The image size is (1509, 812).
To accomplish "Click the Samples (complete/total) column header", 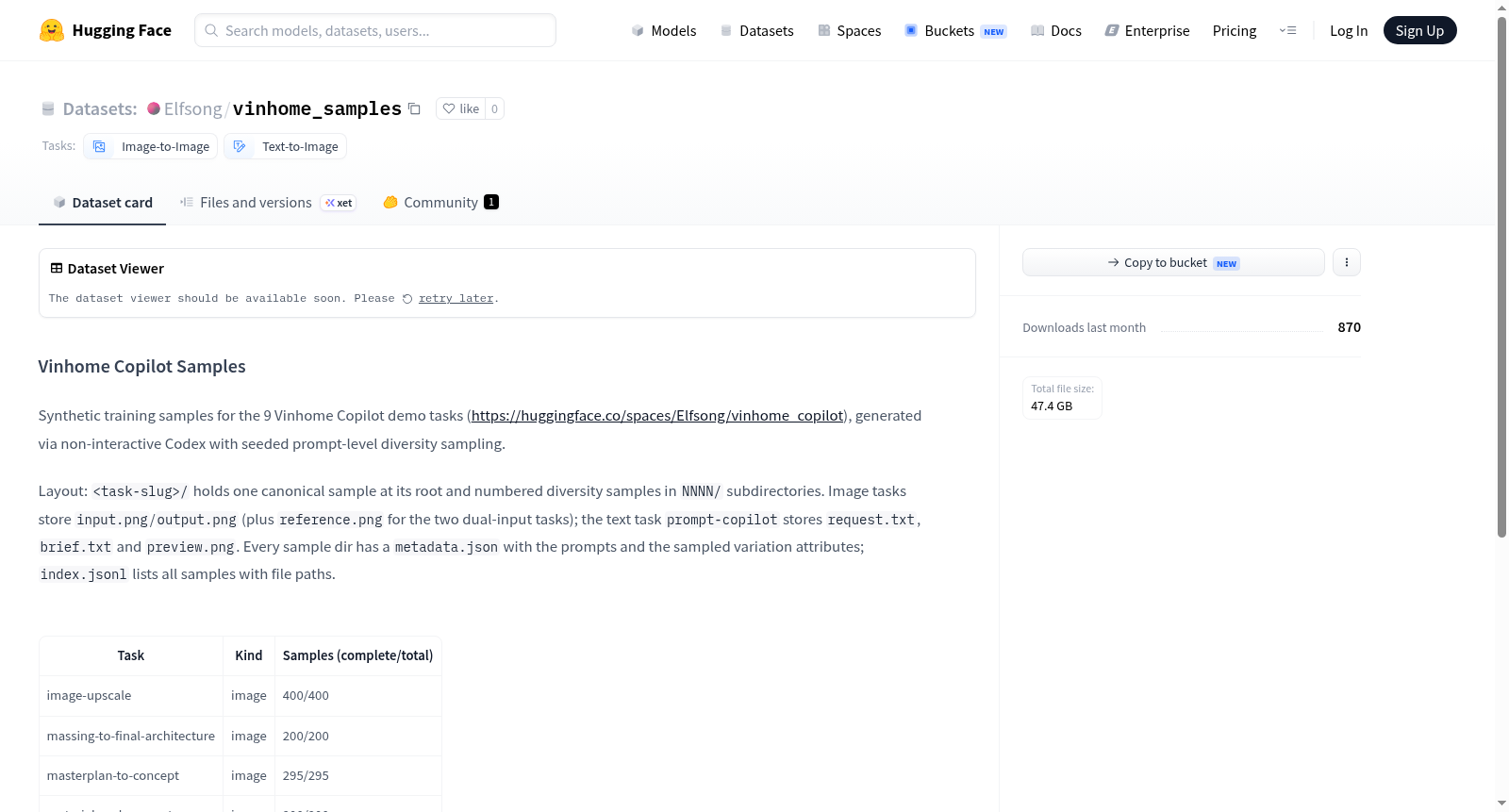I will point(358,655).
